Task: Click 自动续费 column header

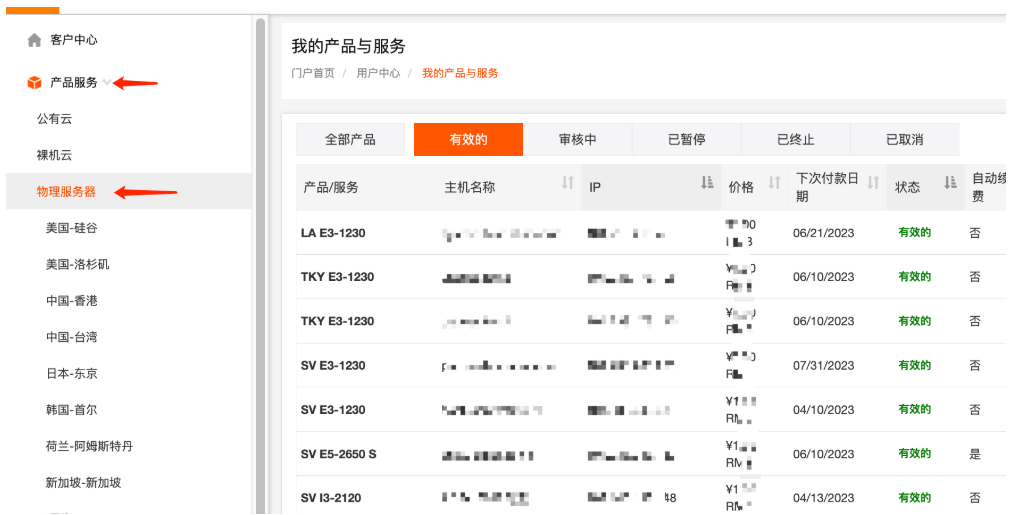Action: click(x=988, y=187)
